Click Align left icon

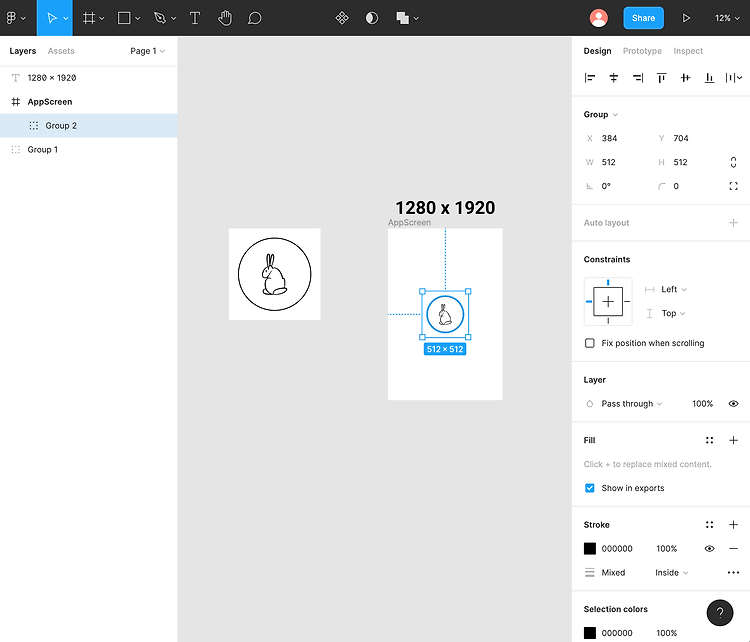click(x=590, y=77)
